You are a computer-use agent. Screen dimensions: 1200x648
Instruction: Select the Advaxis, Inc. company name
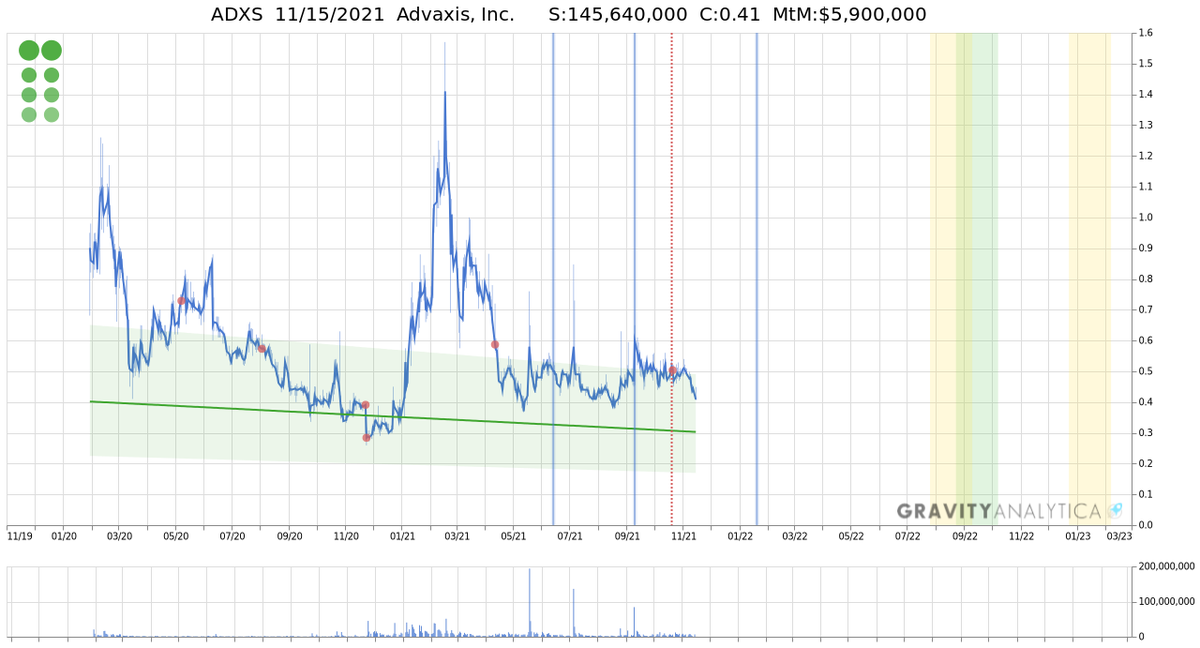[x=457, y=15]
